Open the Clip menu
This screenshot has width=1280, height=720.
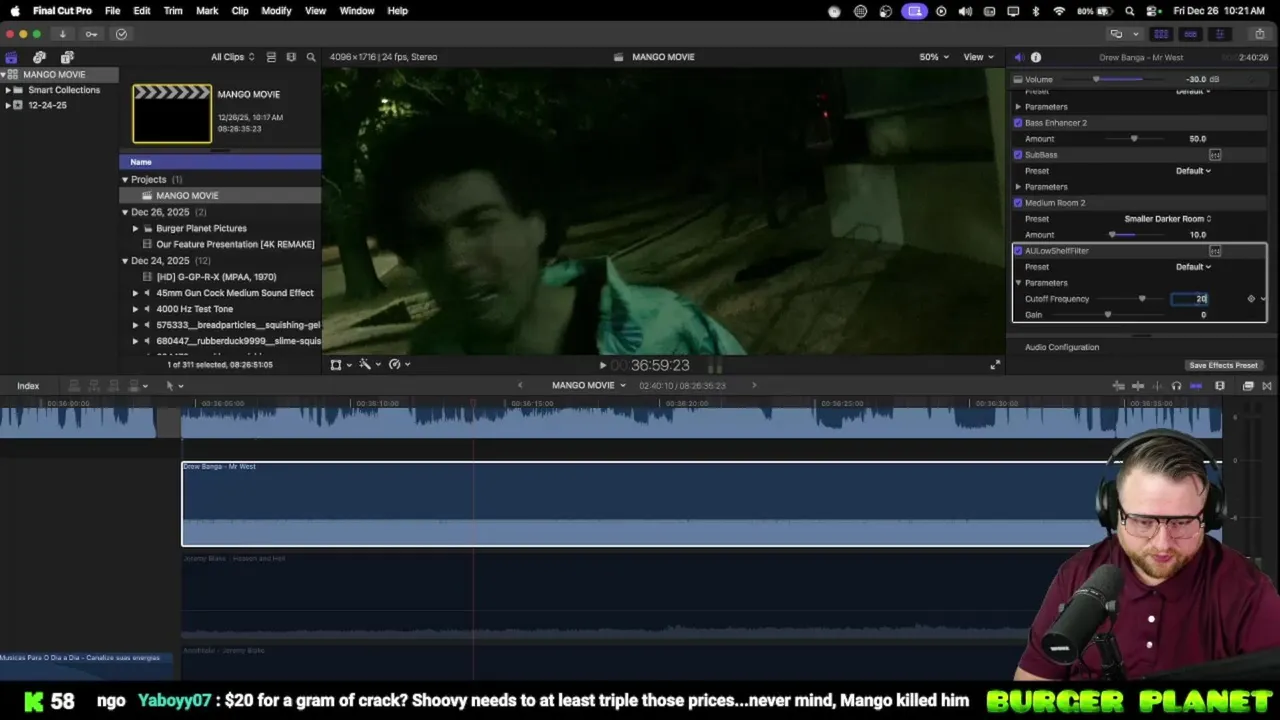point(240,11)
